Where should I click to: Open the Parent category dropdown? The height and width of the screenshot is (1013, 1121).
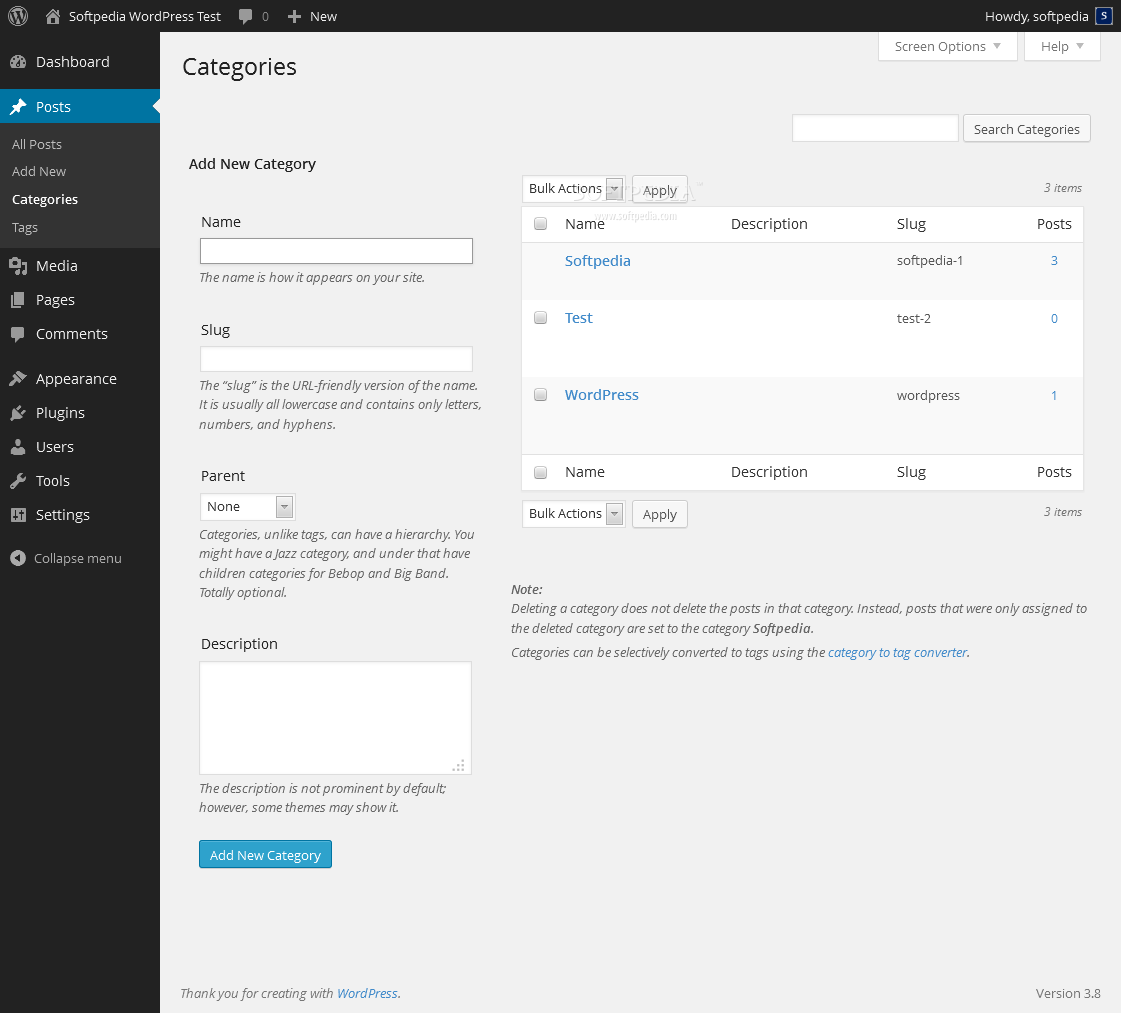(x=247, y=506)
